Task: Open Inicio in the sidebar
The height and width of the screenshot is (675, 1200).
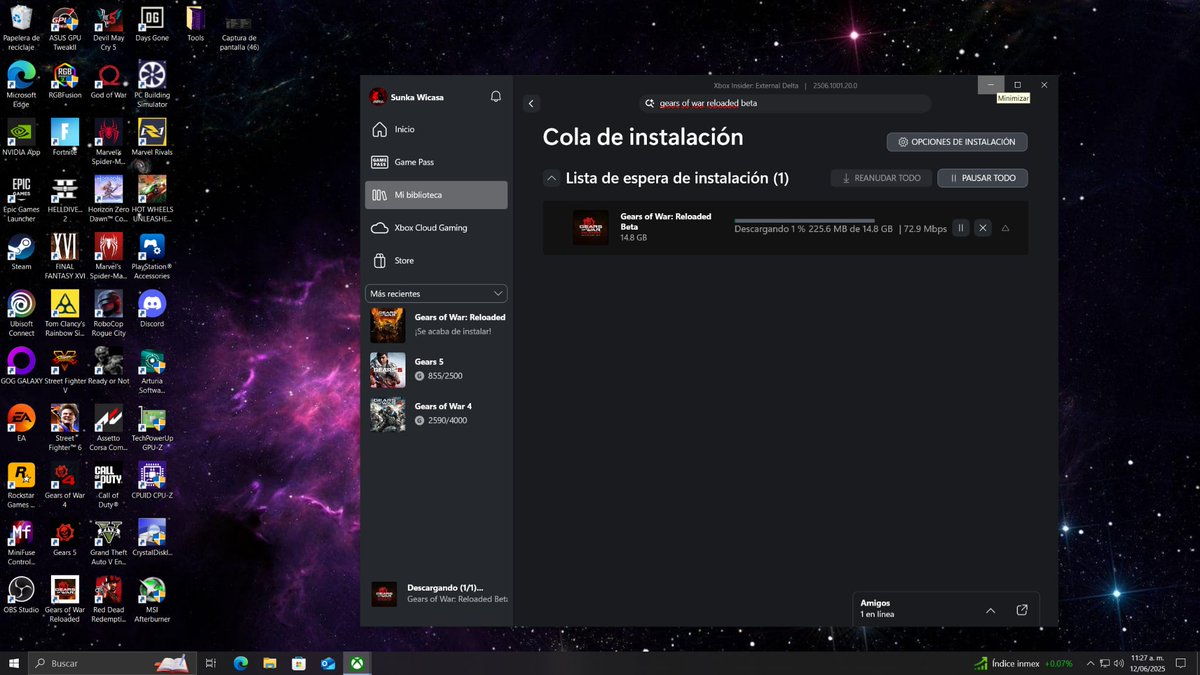Action: (436, 129)
